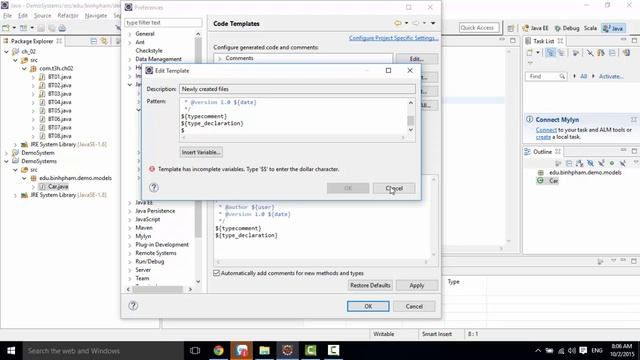Viewport: 640px width, 360px height.
Task: Click Pattern editor vertical scrollbar
Action: click(x=411, y=116)
